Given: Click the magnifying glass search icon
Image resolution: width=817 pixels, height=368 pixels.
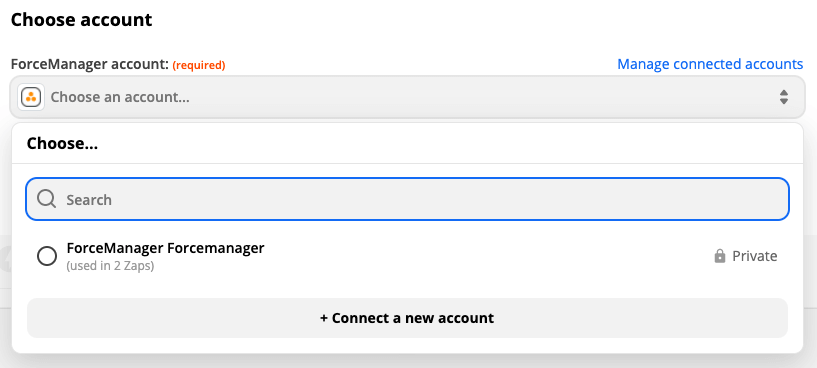Looking at the screenshot, I should [x=46, y=199].
